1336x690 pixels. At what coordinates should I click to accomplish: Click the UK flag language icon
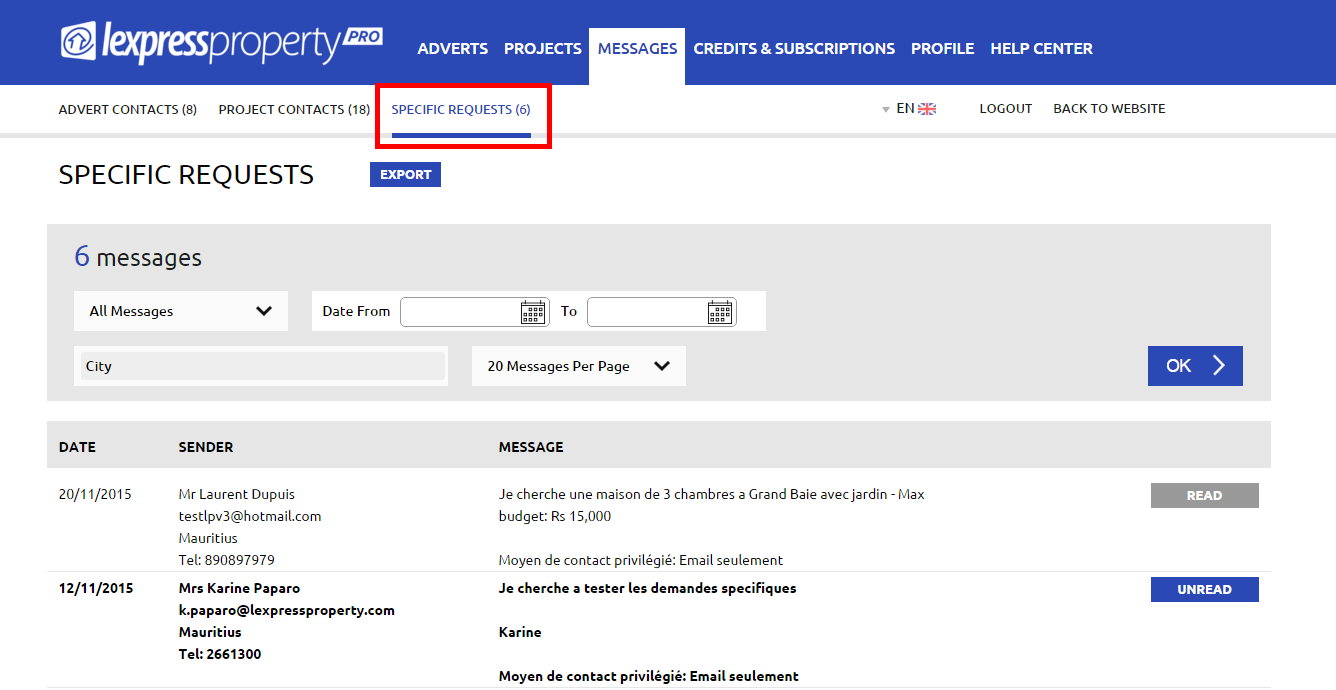pyautogui.click(x=927, y=109)
